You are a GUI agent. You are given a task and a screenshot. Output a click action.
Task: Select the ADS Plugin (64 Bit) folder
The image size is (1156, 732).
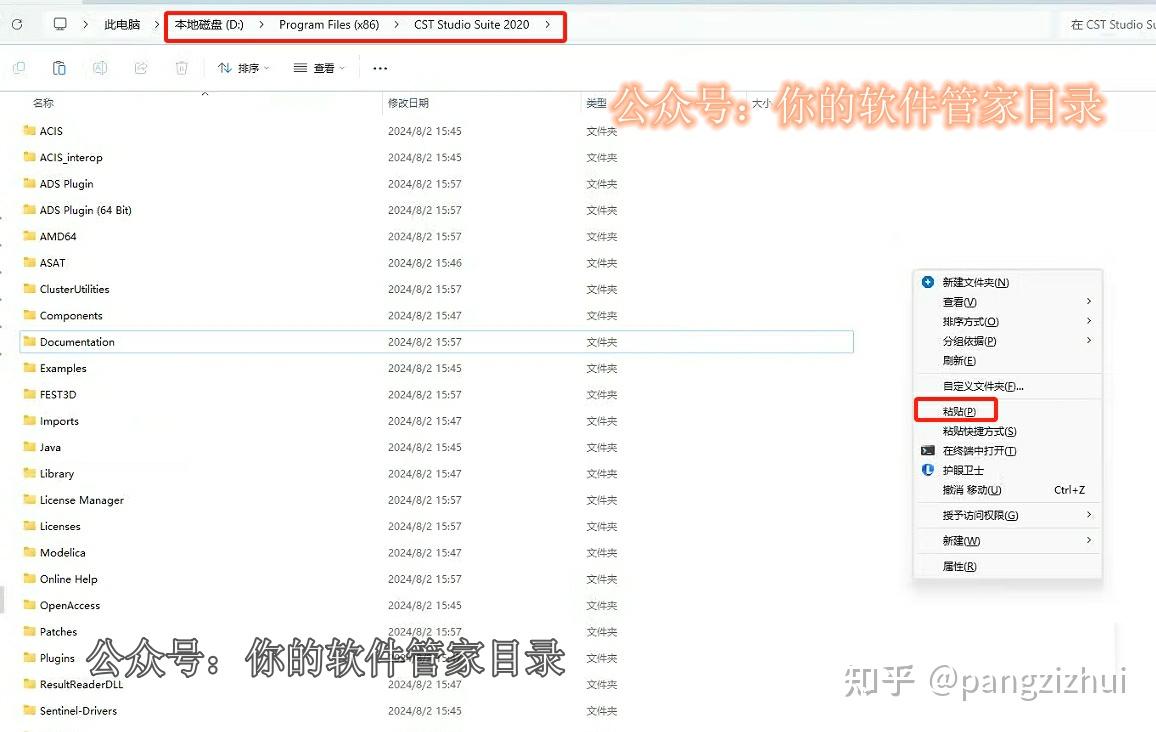tap(86, 209)
